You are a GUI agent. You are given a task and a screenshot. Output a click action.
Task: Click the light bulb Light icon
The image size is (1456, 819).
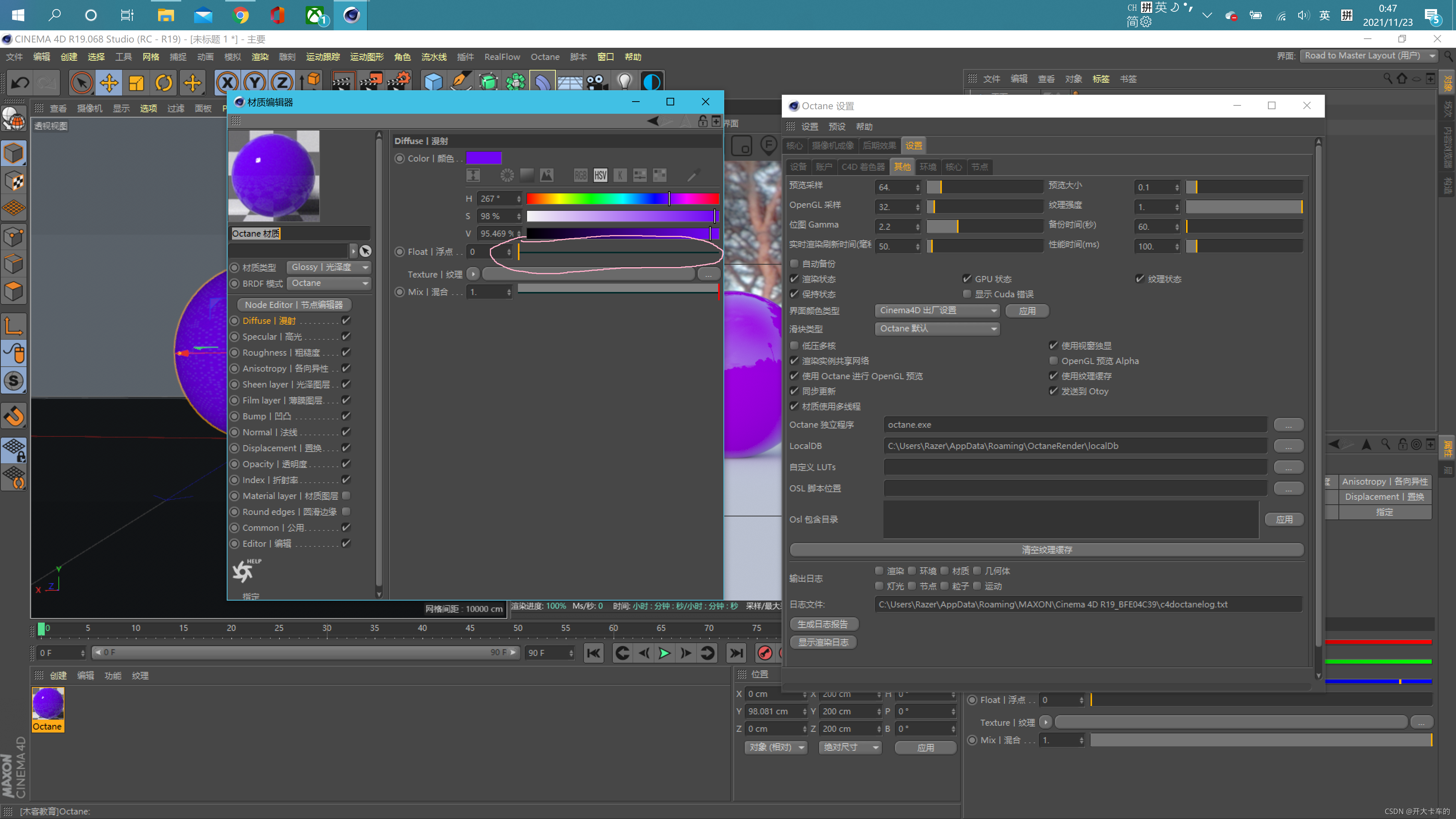coord(624,82)
